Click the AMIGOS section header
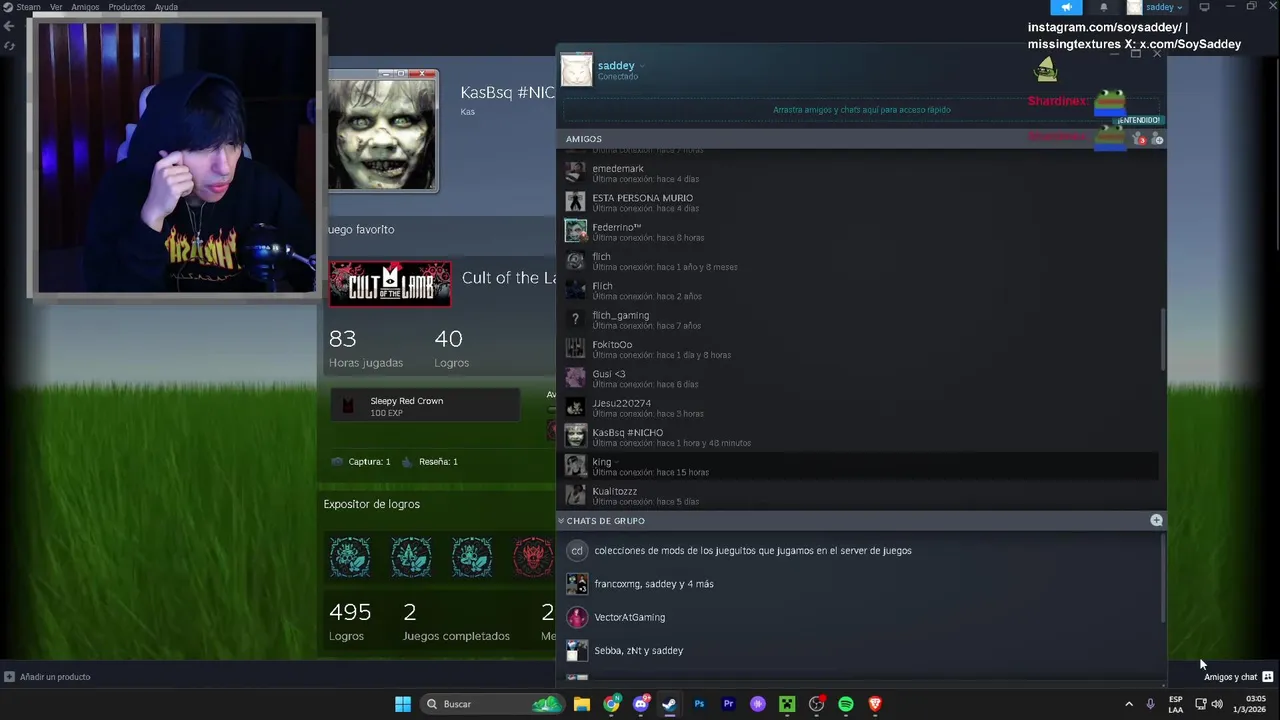Screen dimensions: 1280x720 click(x=584, y=139)
